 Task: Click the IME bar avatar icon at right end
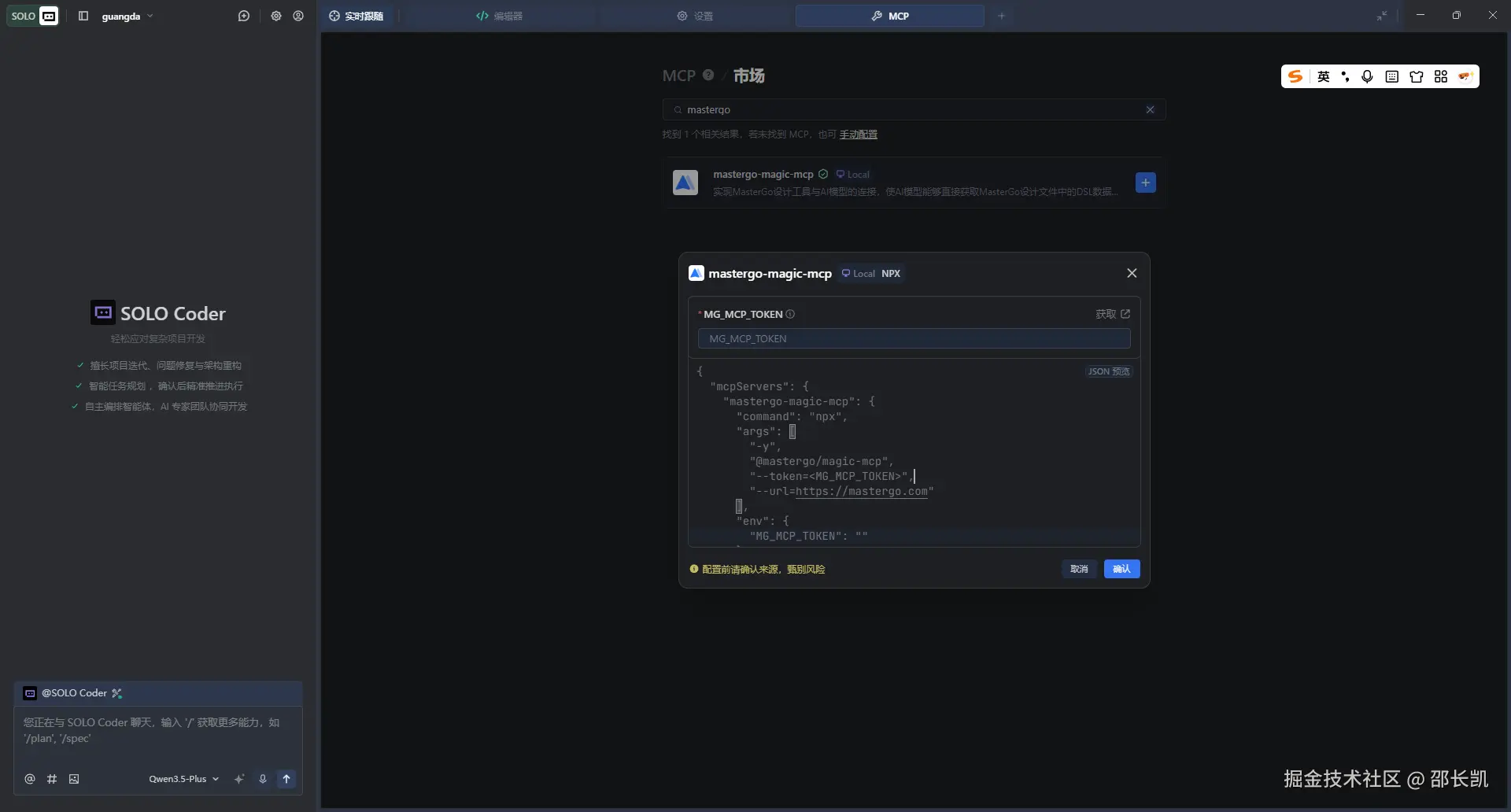pos(1465,76)
